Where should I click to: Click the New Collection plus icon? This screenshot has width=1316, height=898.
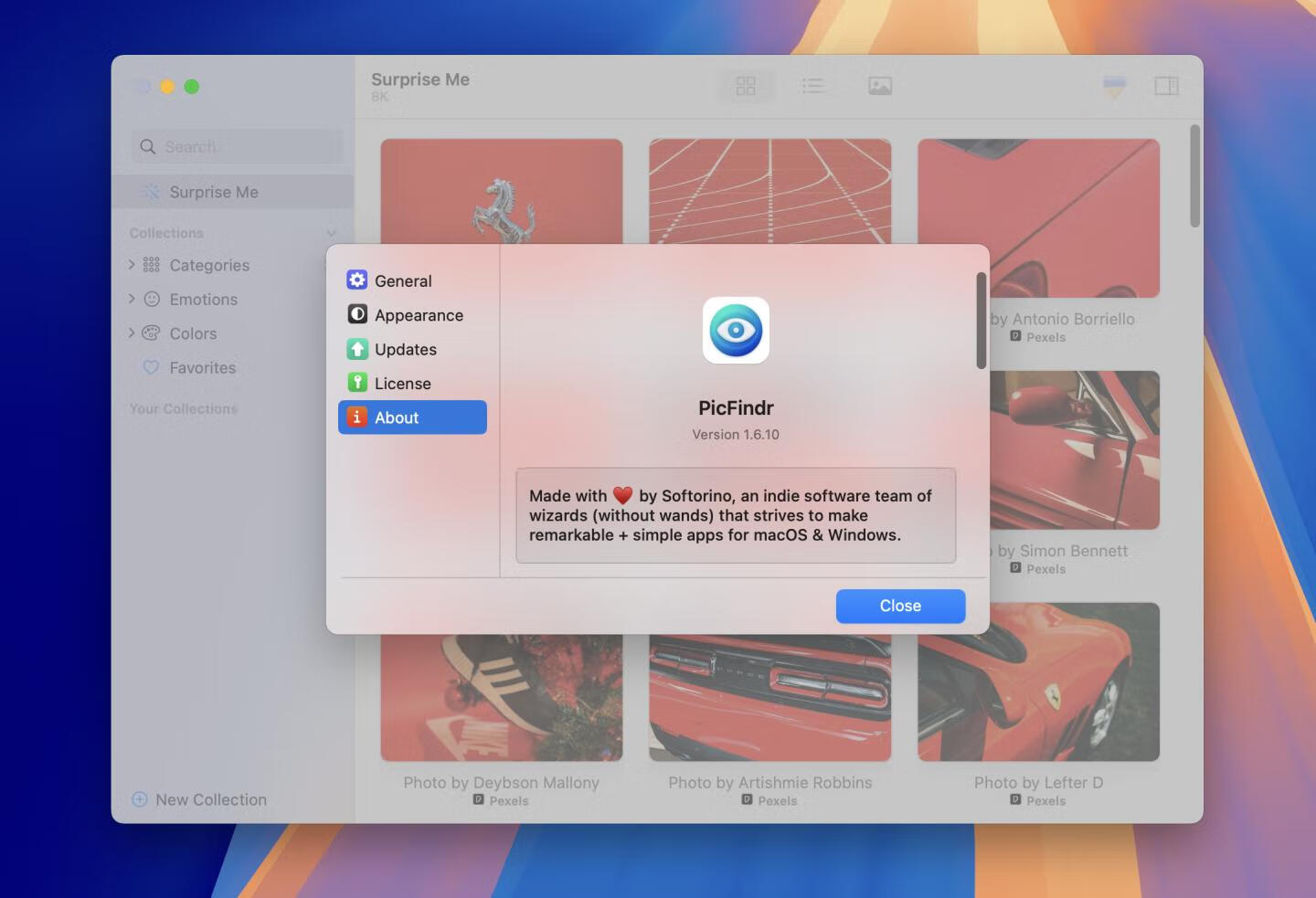[x=140, y=799]
